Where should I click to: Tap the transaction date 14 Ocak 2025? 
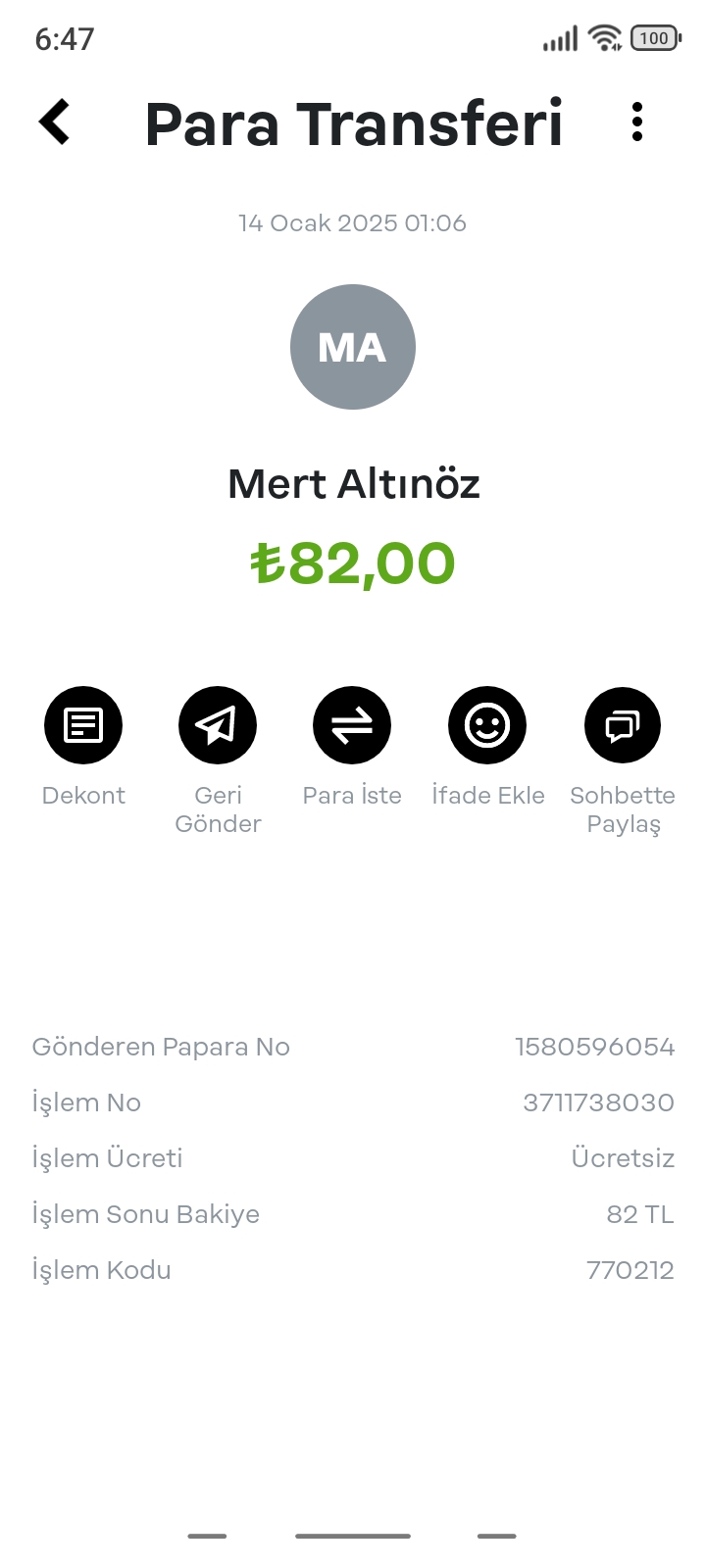click(353, 223)
